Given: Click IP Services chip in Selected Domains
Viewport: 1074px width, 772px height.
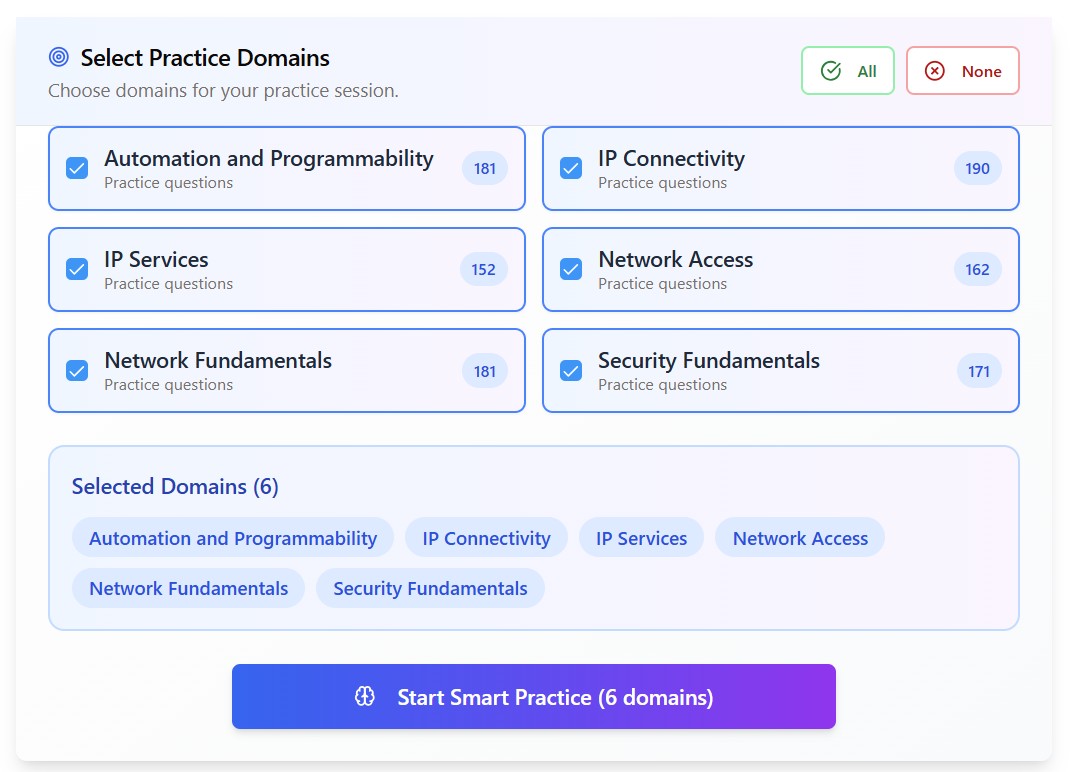Looking at the screenshot, I should point(641,538).
